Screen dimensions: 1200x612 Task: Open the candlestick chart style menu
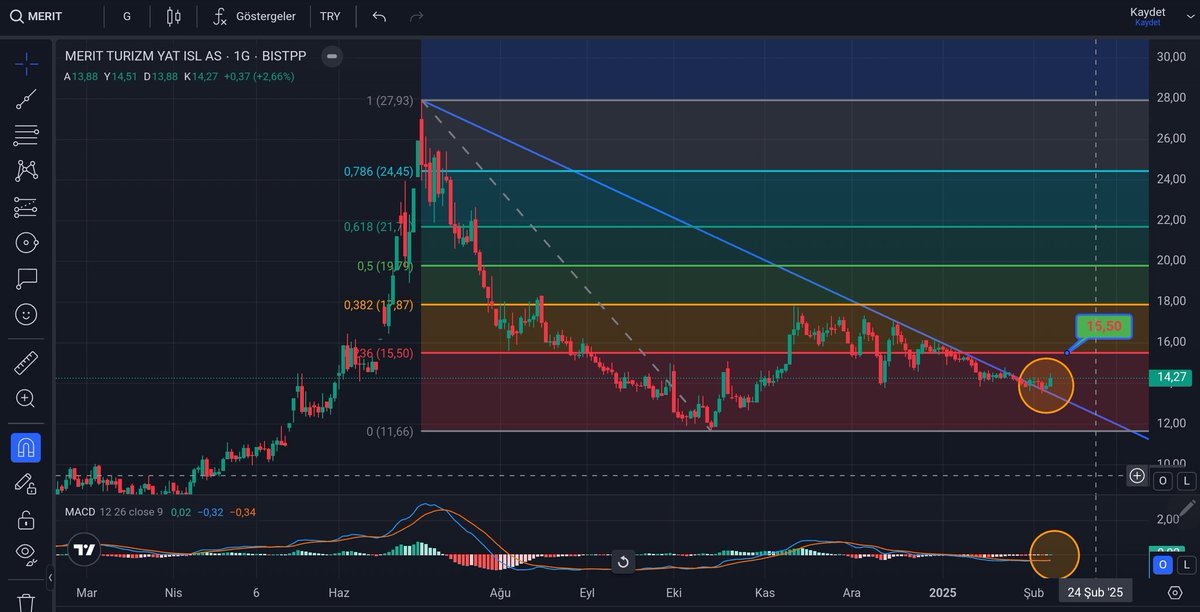coord(174,17)
